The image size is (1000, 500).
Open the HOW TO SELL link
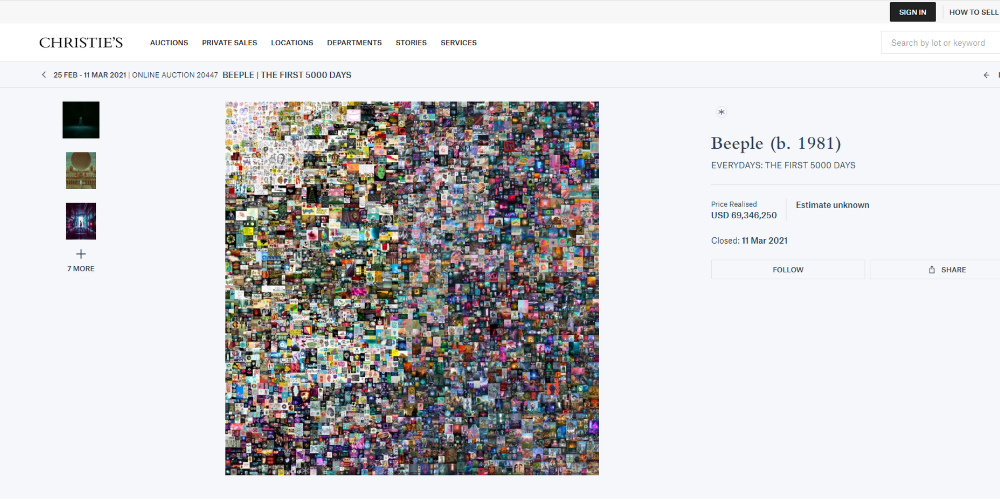pyautogui.click(x=974, y=12)
